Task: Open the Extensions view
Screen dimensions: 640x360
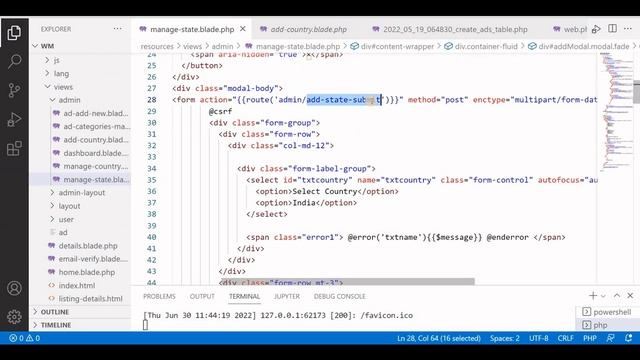Action: (x=14, y=149)
